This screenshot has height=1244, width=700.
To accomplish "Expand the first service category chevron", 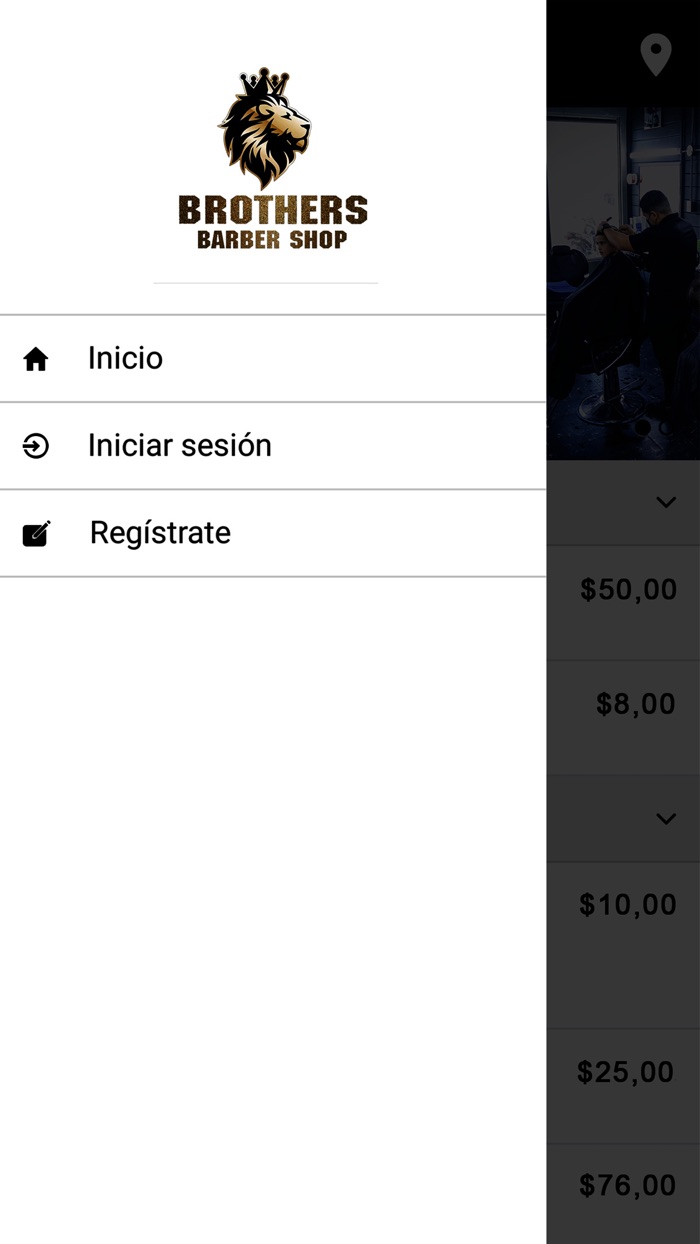I will pos(666,502).
